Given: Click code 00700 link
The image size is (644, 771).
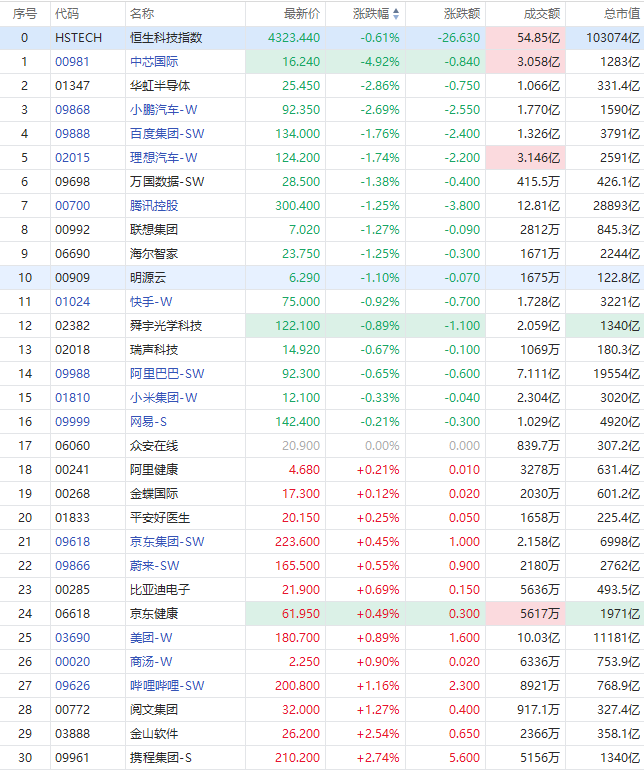Looking at the screenshot, I should pyautogui.click(x=72, y=206).
